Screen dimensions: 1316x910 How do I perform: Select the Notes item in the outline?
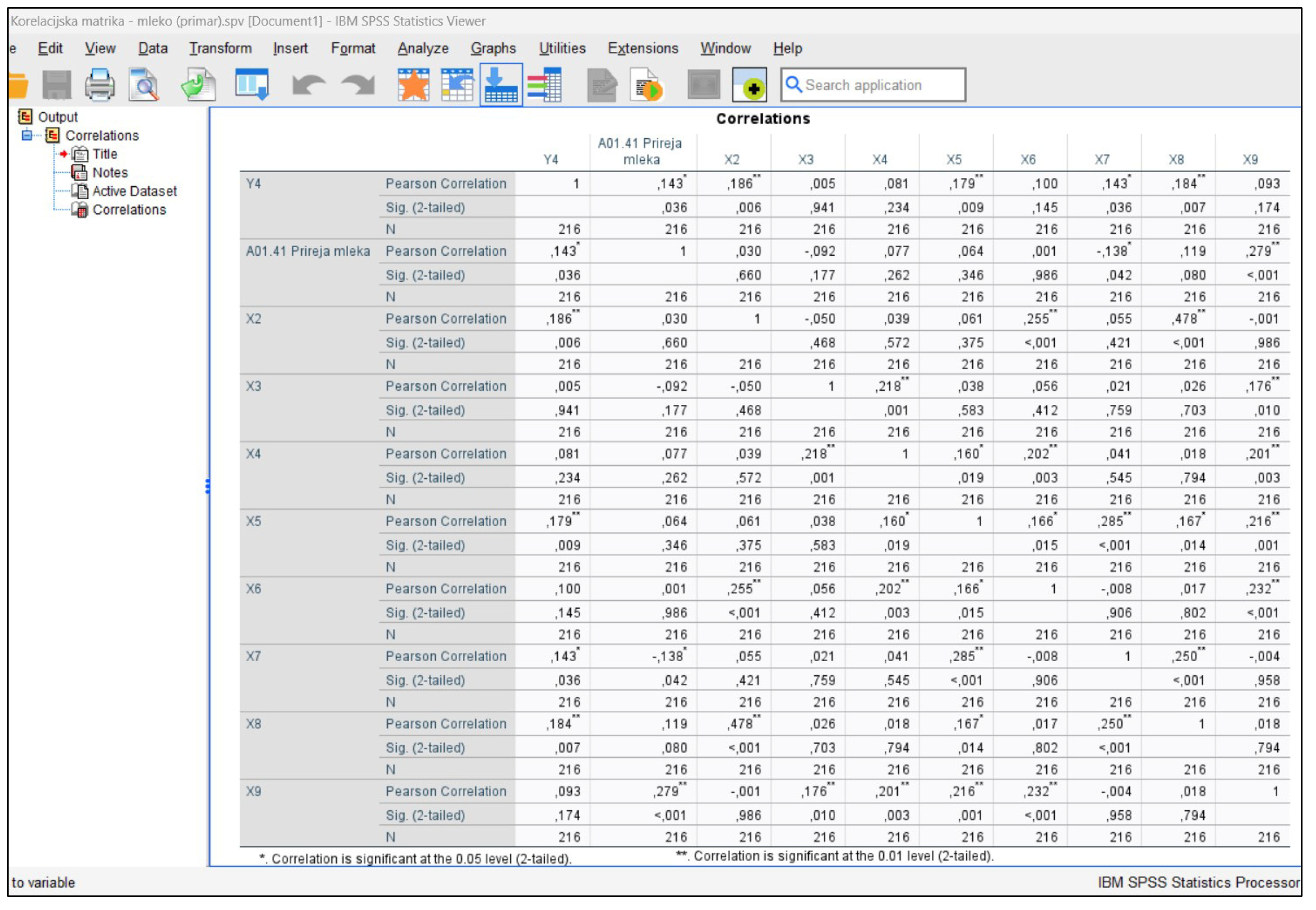point(110,172)
